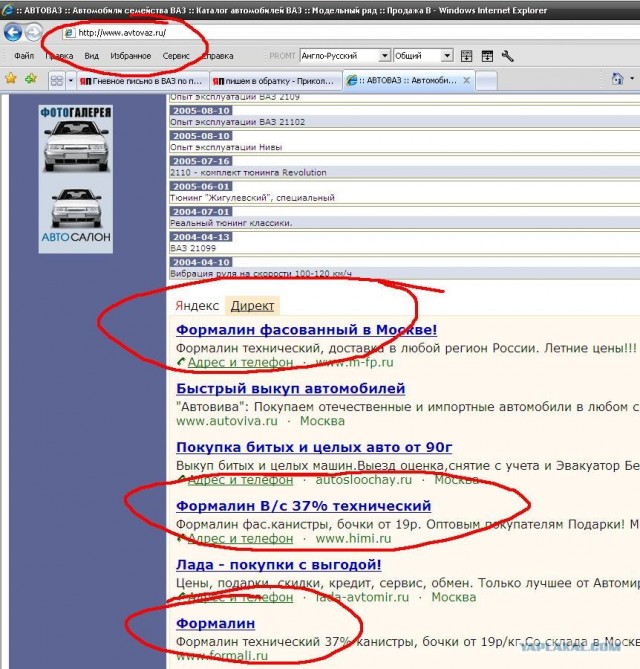Click the Add to Favorites star-plus icon
Viewport: 640px width, 669px height.
[x=31, y=79]
